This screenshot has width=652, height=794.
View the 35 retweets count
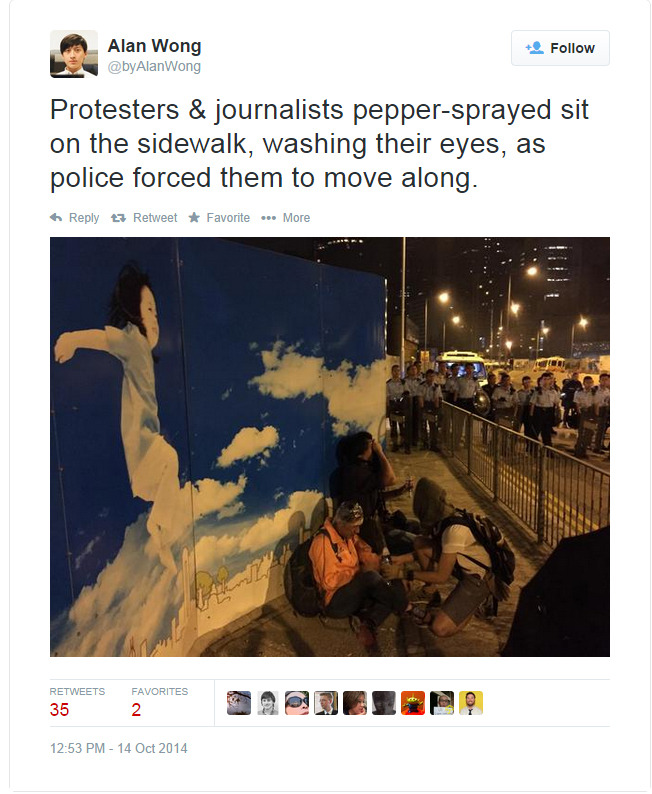(x=59, y=709)
